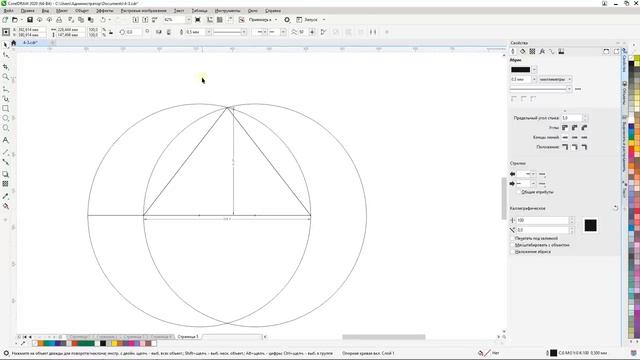The image size is (640, 360).
Task: Open the 'Файл' menu
Action: point(9,11)
